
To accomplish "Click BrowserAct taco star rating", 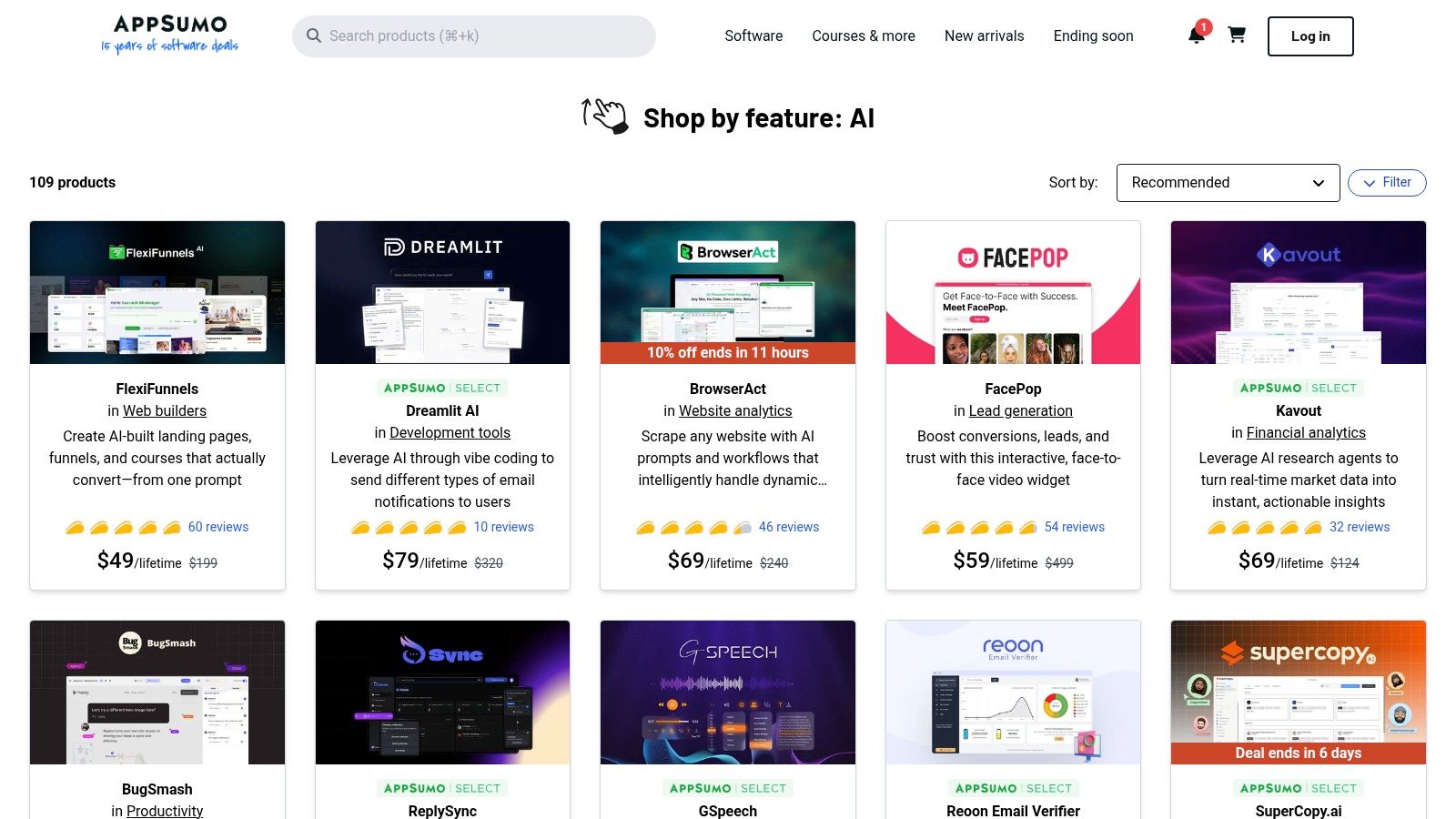I will 694,527.
